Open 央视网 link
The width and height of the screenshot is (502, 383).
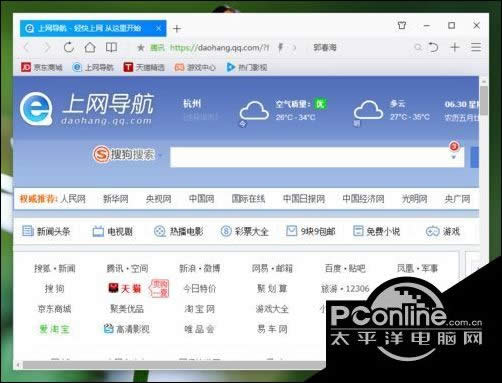tap(159, 199)
